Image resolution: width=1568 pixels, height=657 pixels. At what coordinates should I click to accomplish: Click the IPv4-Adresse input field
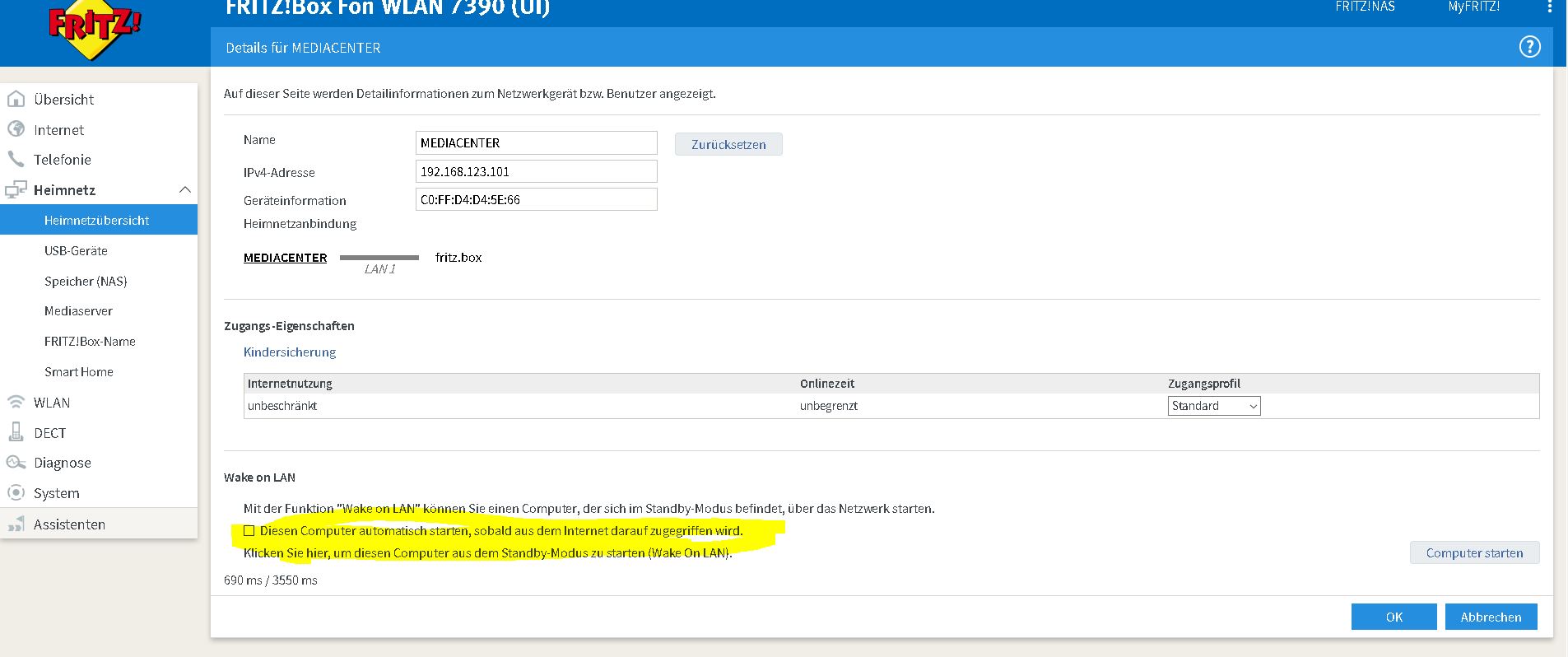537,171
